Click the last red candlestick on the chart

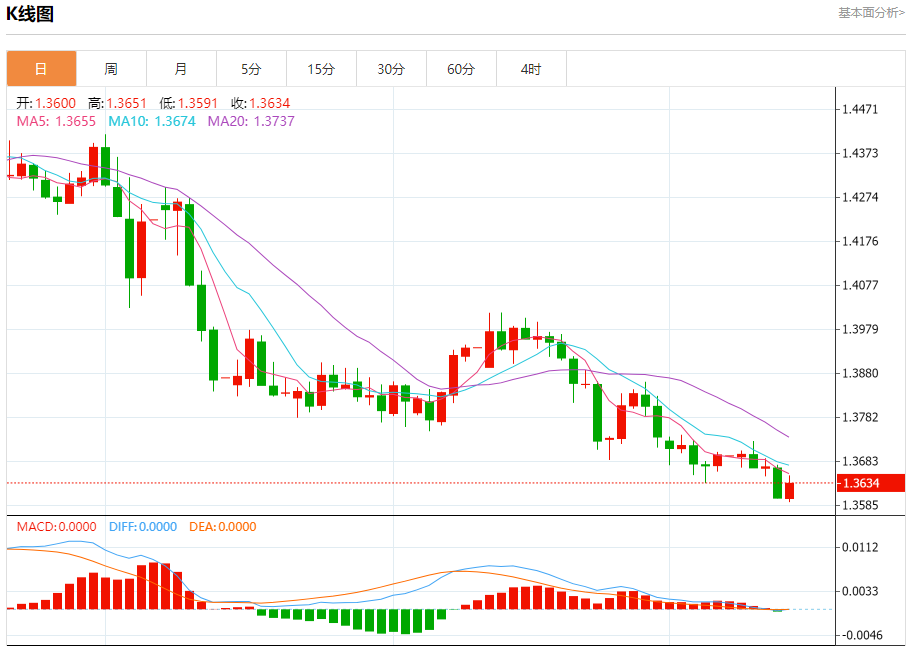click(789, 491)
